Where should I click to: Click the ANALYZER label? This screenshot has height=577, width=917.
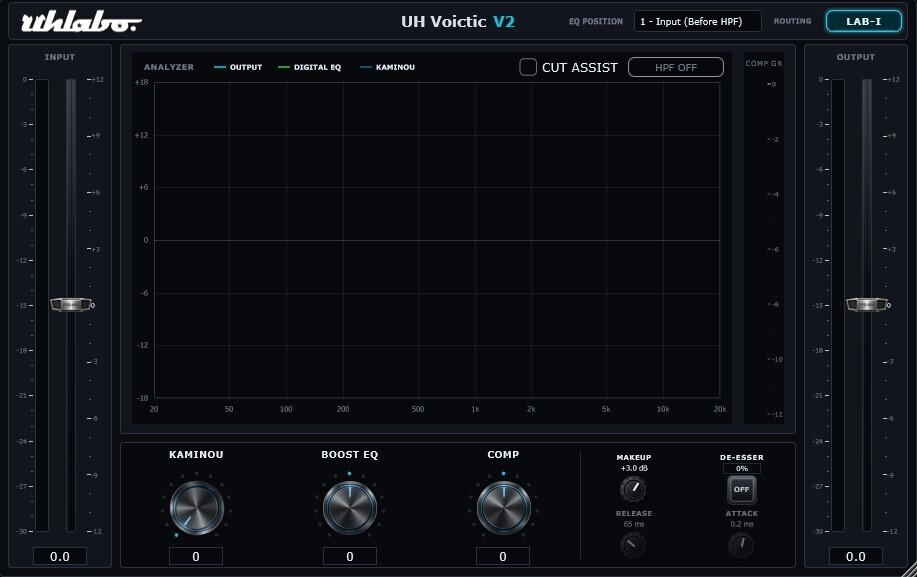[169, 67]
